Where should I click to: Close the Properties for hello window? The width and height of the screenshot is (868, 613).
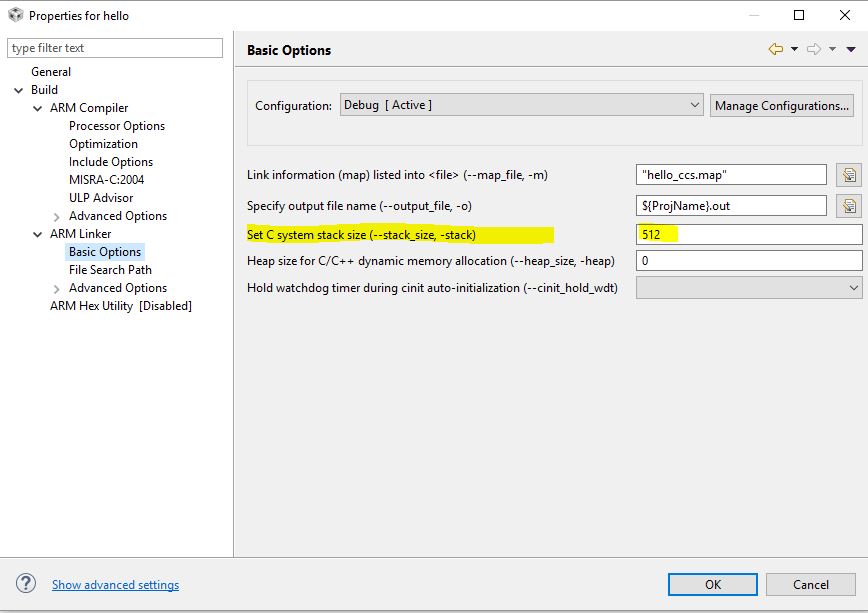coord(845,15)
